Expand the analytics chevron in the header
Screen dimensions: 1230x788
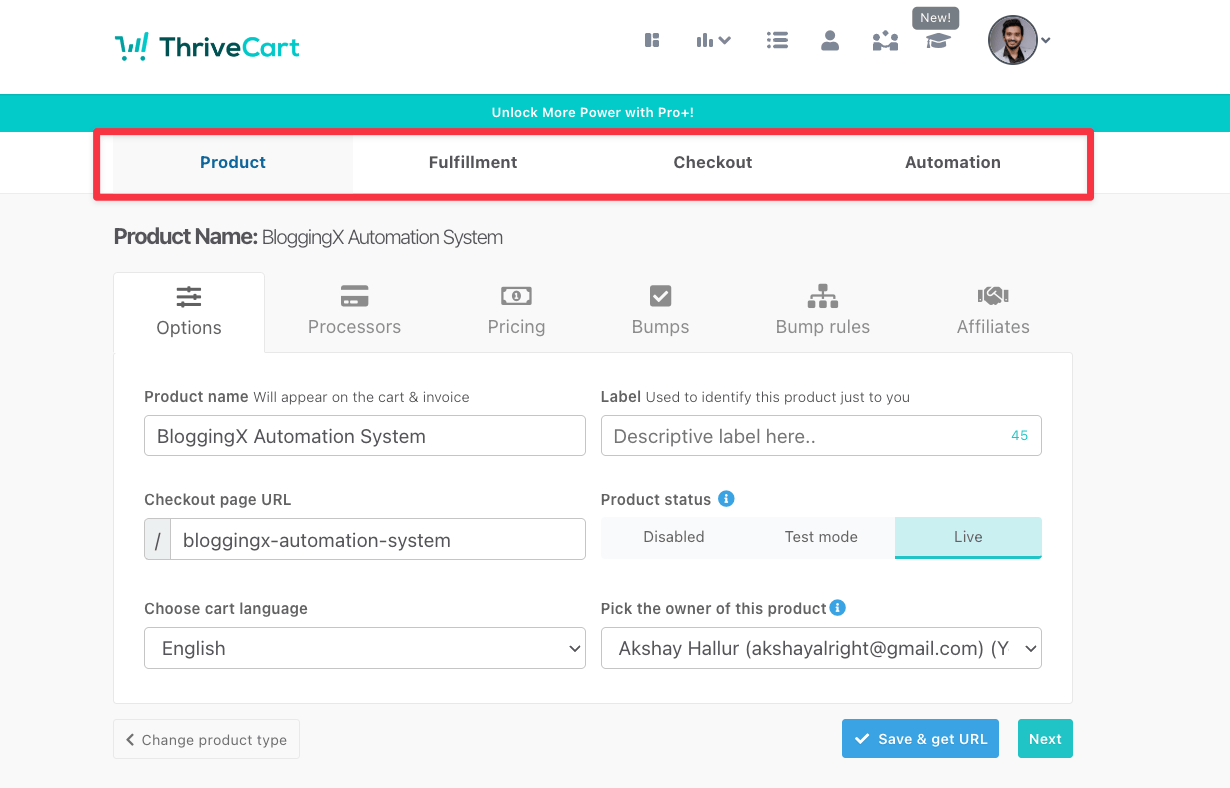[x=725, y=40]
